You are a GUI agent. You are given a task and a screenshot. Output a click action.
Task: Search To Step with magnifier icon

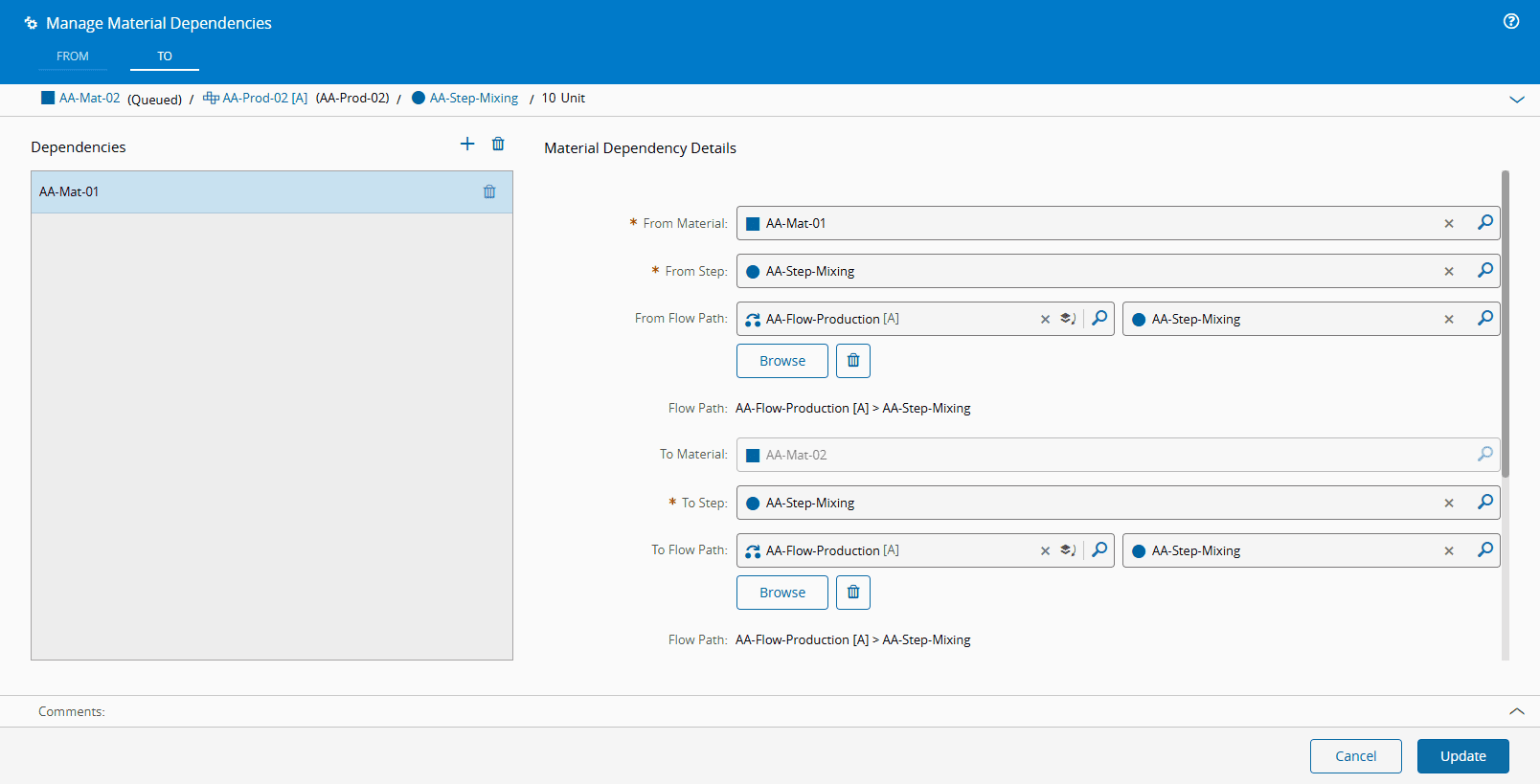coord(1484,503)
